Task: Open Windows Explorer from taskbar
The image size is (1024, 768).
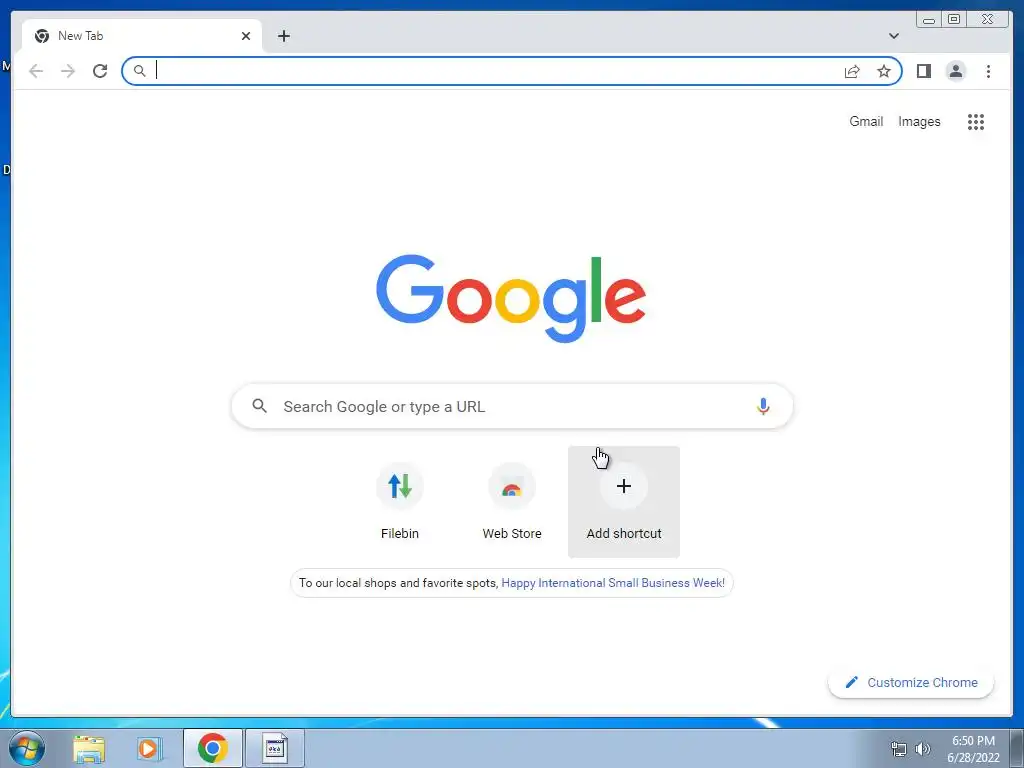Action: [x=89, y=748]
